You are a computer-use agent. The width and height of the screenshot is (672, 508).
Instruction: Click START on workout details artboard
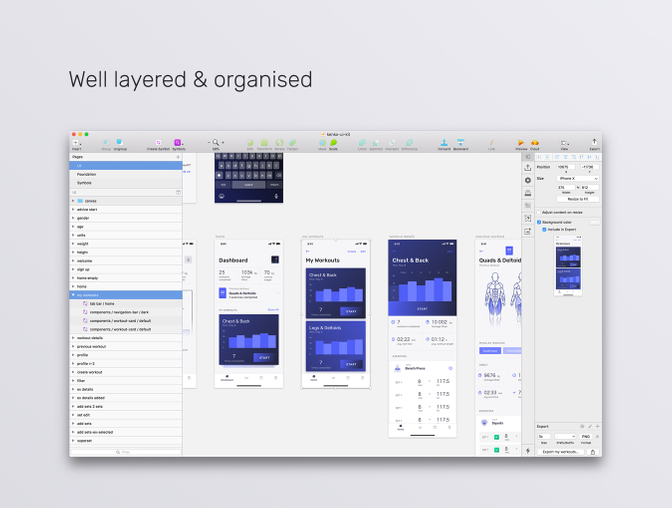tap(422, 309)
